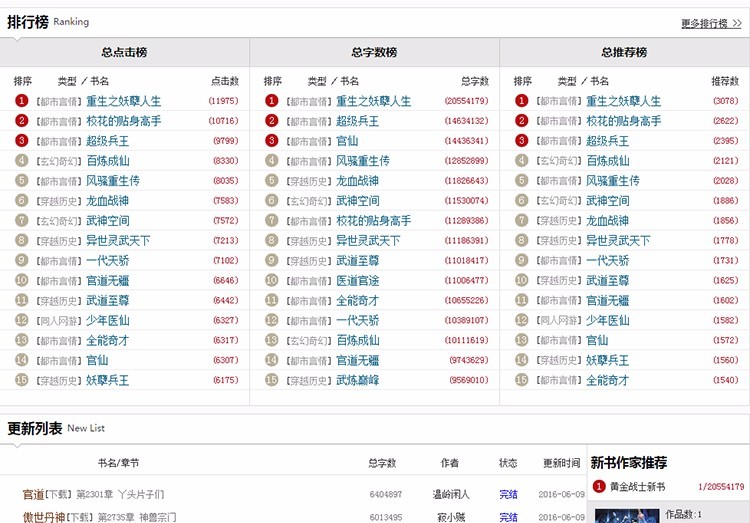Open the 傲世丹神 book link
The height and width of the screenshot is (523, 750).
point(44,517)
